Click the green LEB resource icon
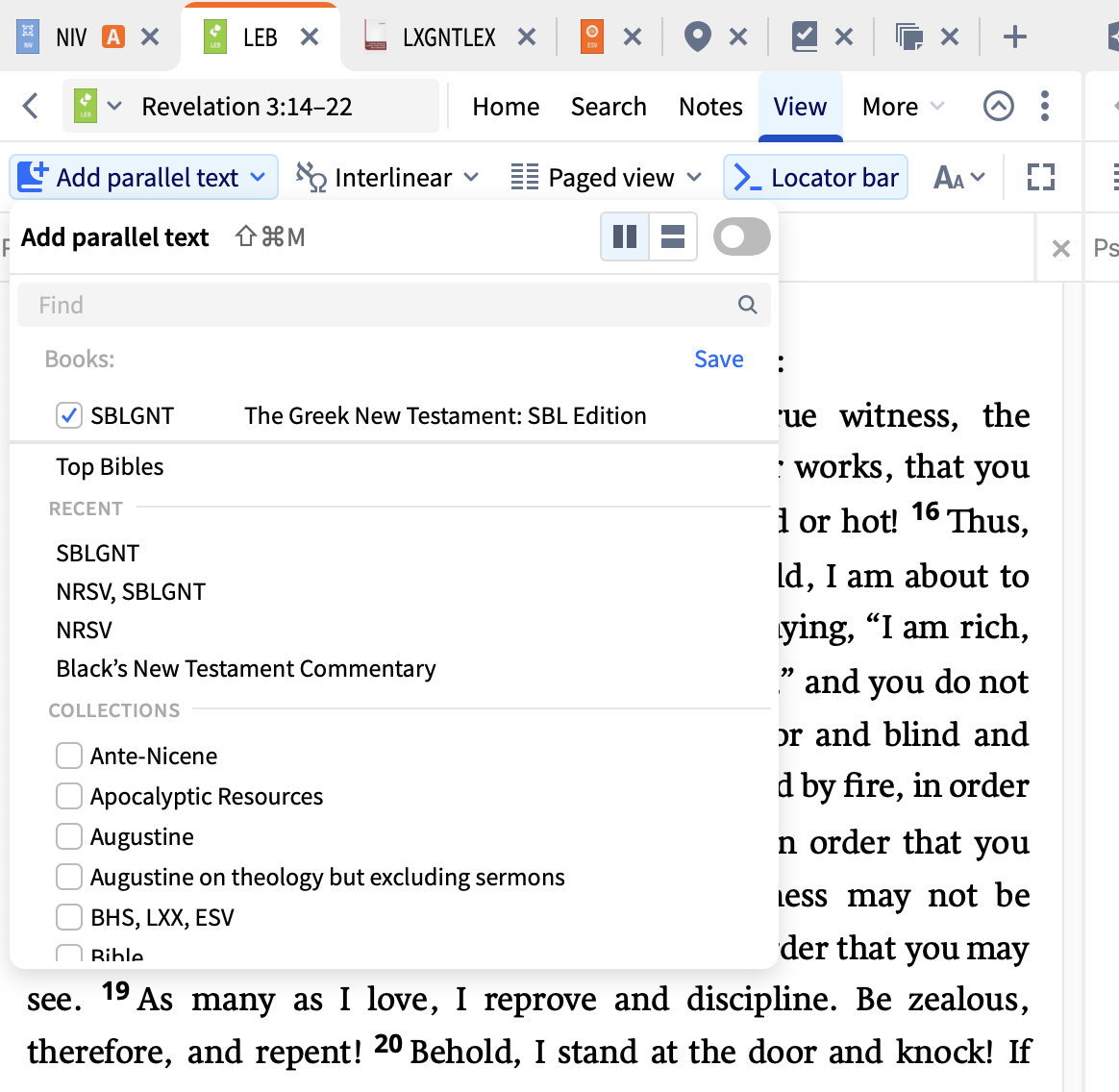Screen dimensions: 1119x1092 (x=85, y=106)
